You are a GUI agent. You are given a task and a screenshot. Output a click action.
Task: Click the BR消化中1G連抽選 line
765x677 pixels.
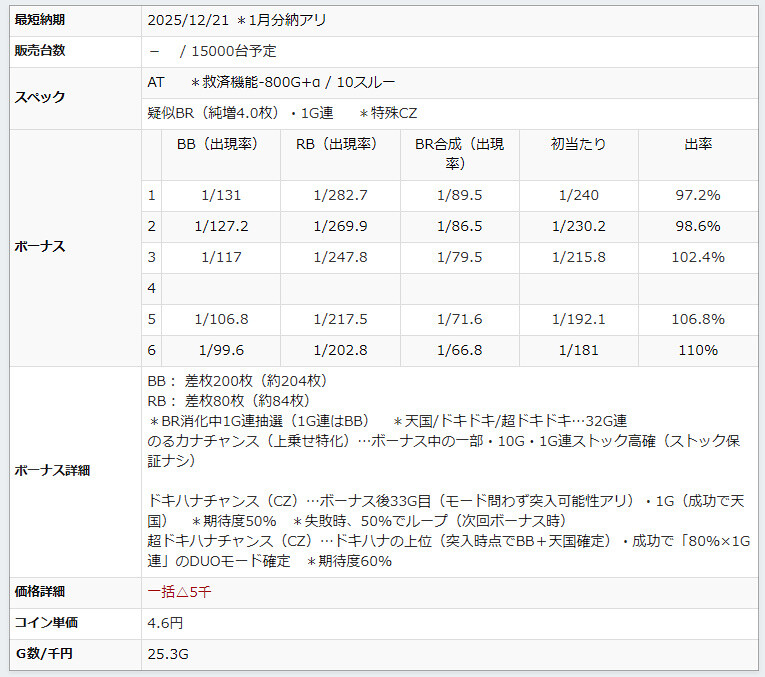pyautogui.click(x=387, y=421)
